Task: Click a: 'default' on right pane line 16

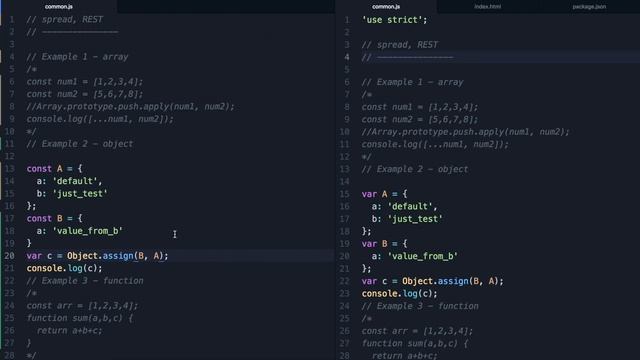Action: (404, 207)
